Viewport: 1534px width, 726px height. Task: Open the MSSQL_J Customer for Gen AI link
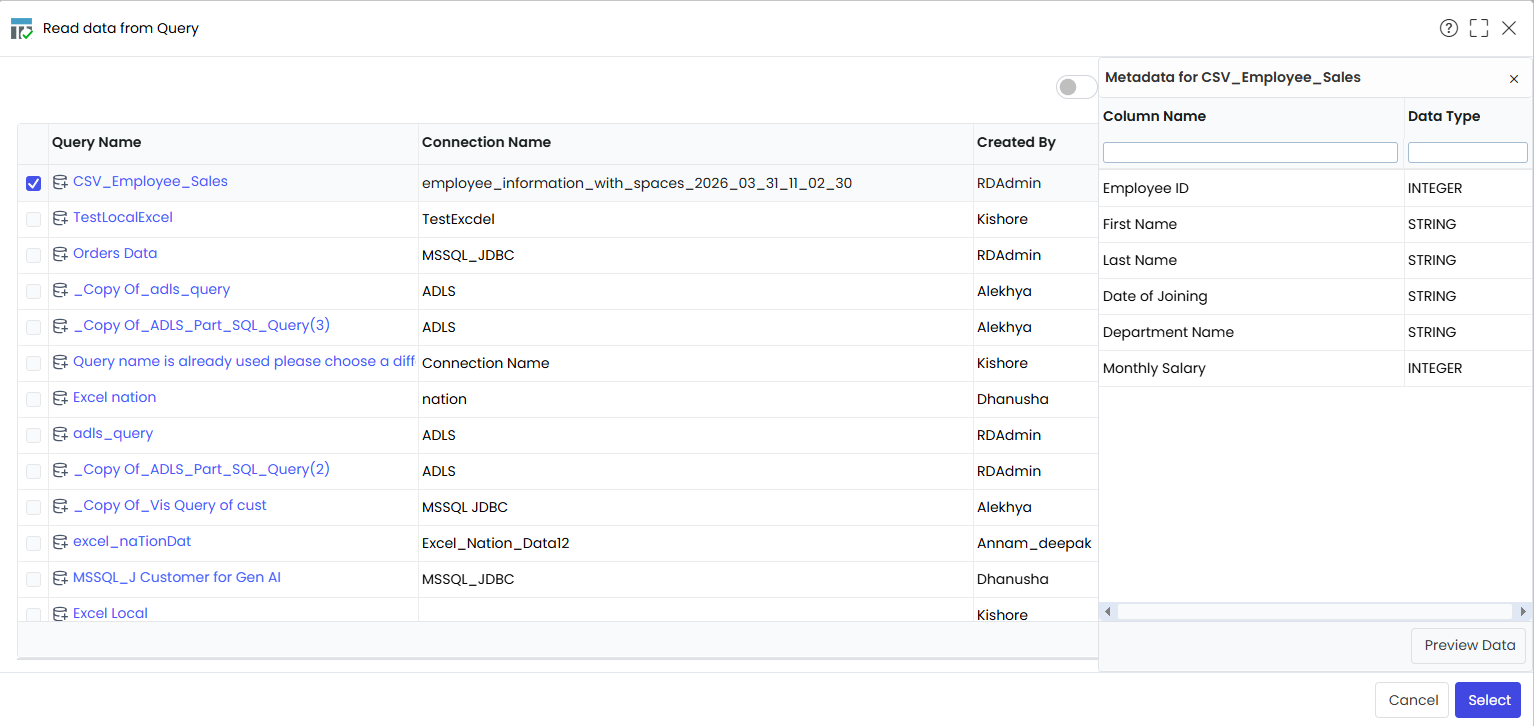pos(177,577)
